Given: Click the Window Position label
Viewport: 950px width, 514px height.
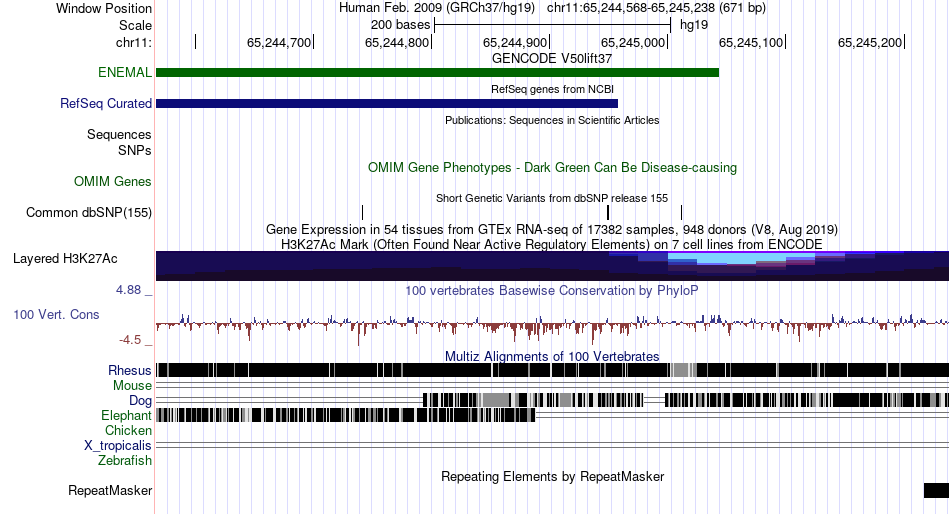Looking at the screenshot, I should tap(104, 8).
